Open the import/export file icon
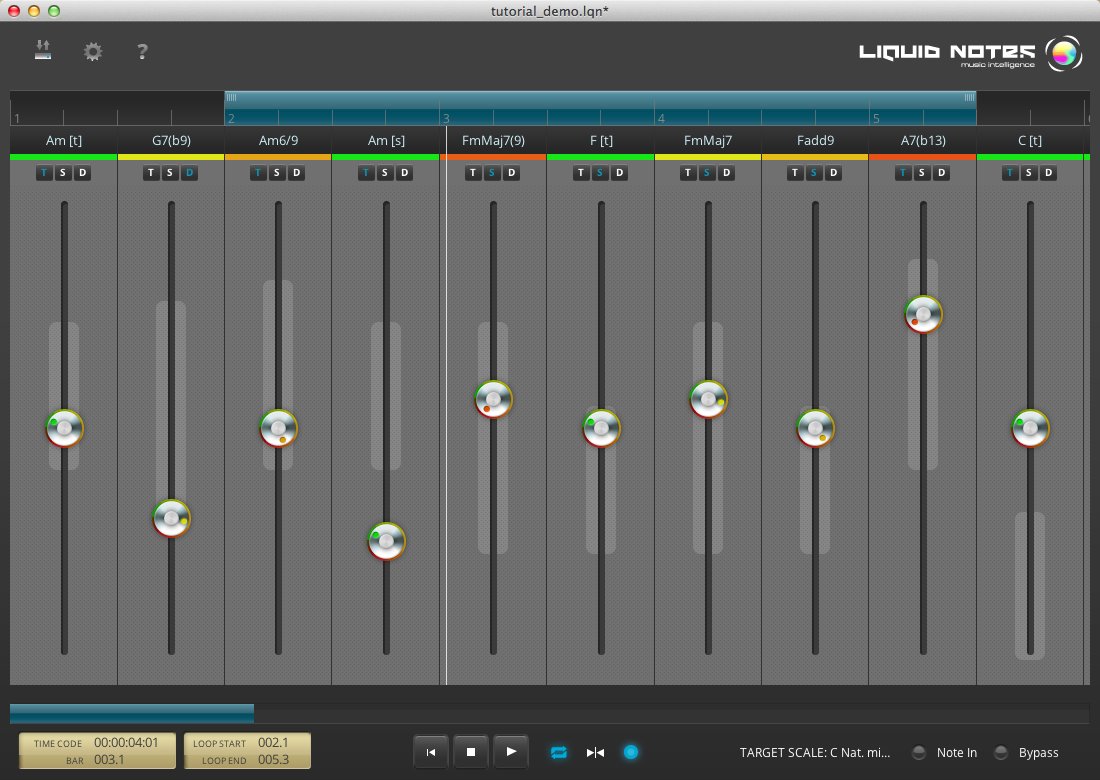1100x780 pixels. [42, 51]
